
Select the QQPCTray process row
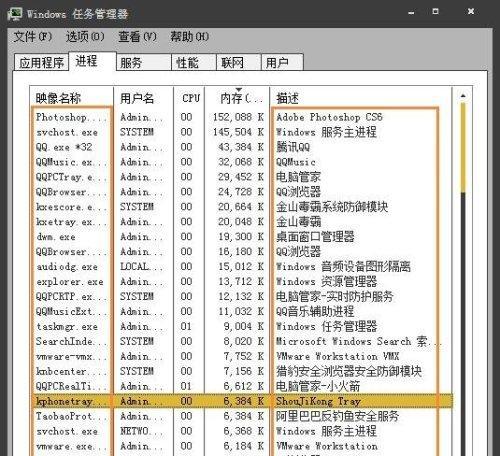[241, 177]
